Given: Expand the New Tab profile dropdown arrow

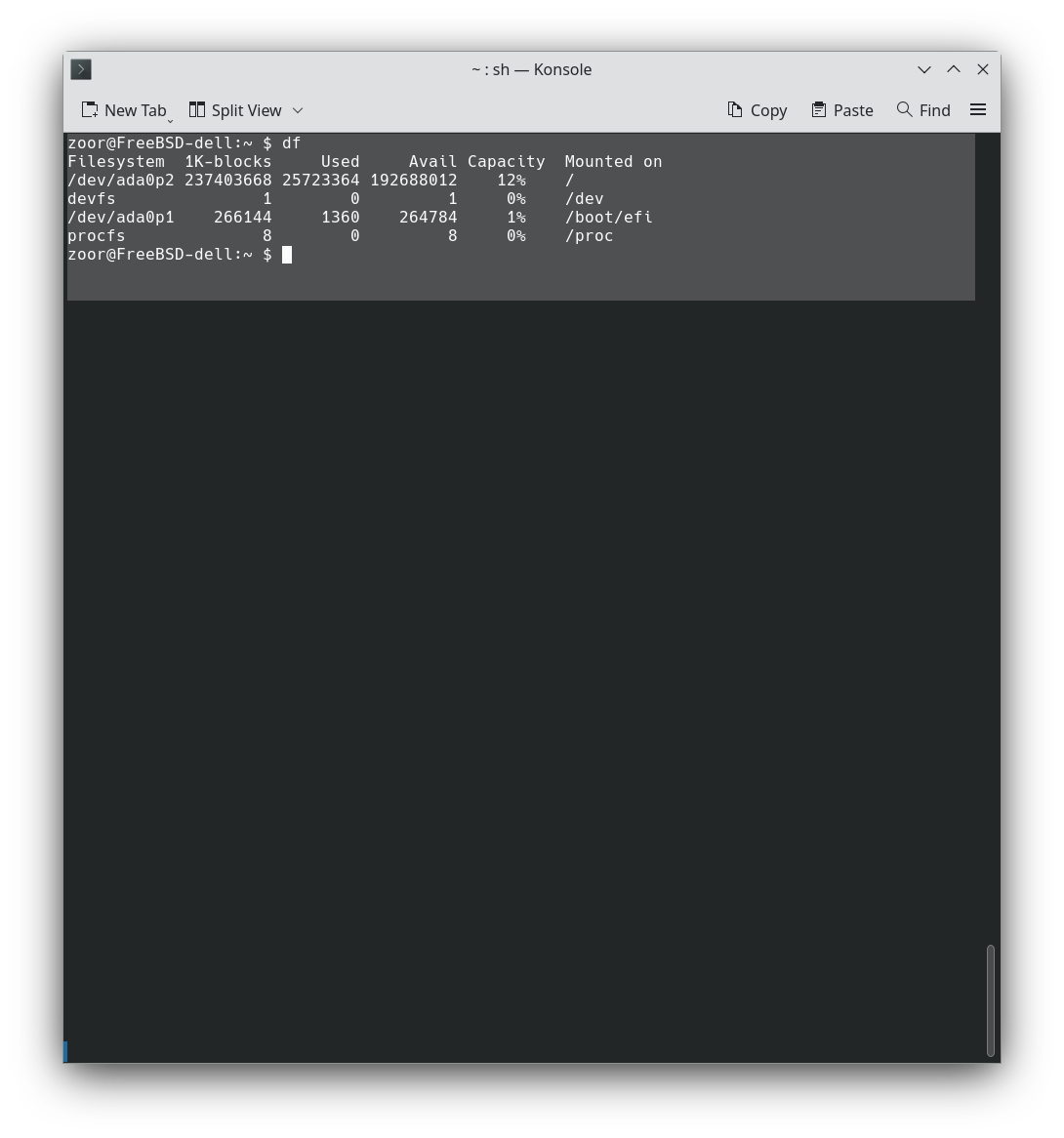Looking at the screenshot, I should pyautogui.click(x=171, y=119).
